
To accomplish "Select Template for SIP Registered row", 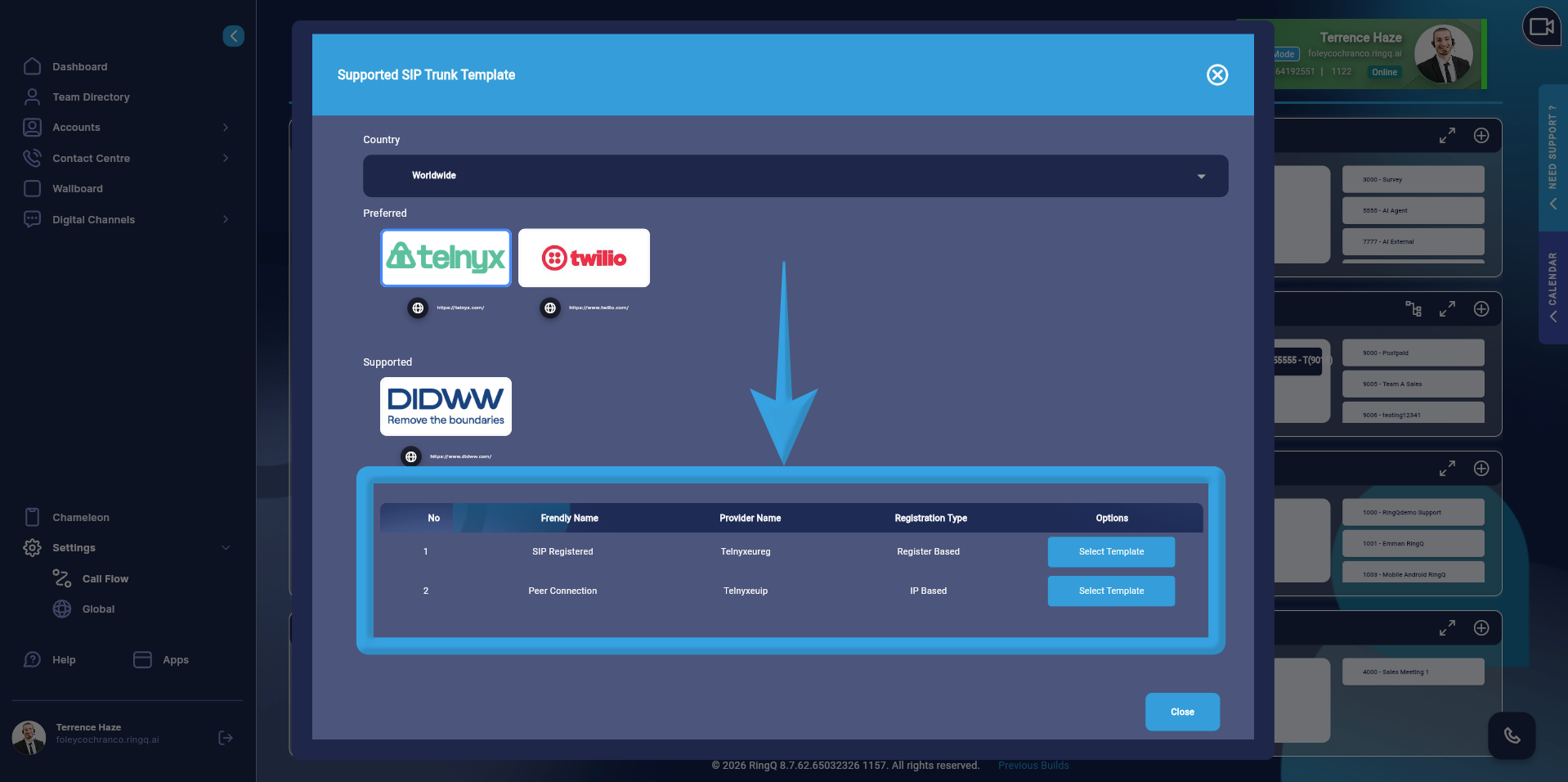I will point(1110,552).
